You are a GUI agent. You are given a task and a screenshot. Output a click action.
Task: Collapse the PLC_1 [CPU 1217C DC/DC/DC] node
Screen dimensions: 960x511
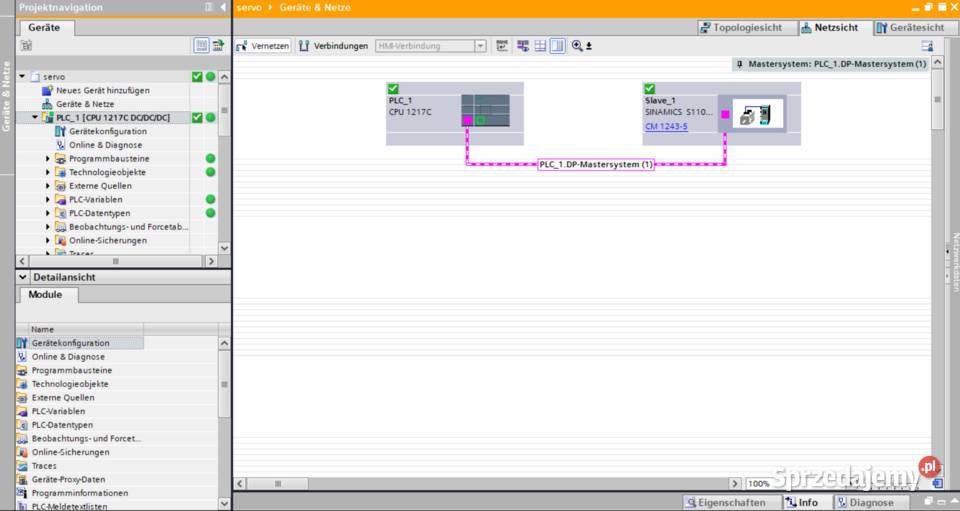[35, 117]
